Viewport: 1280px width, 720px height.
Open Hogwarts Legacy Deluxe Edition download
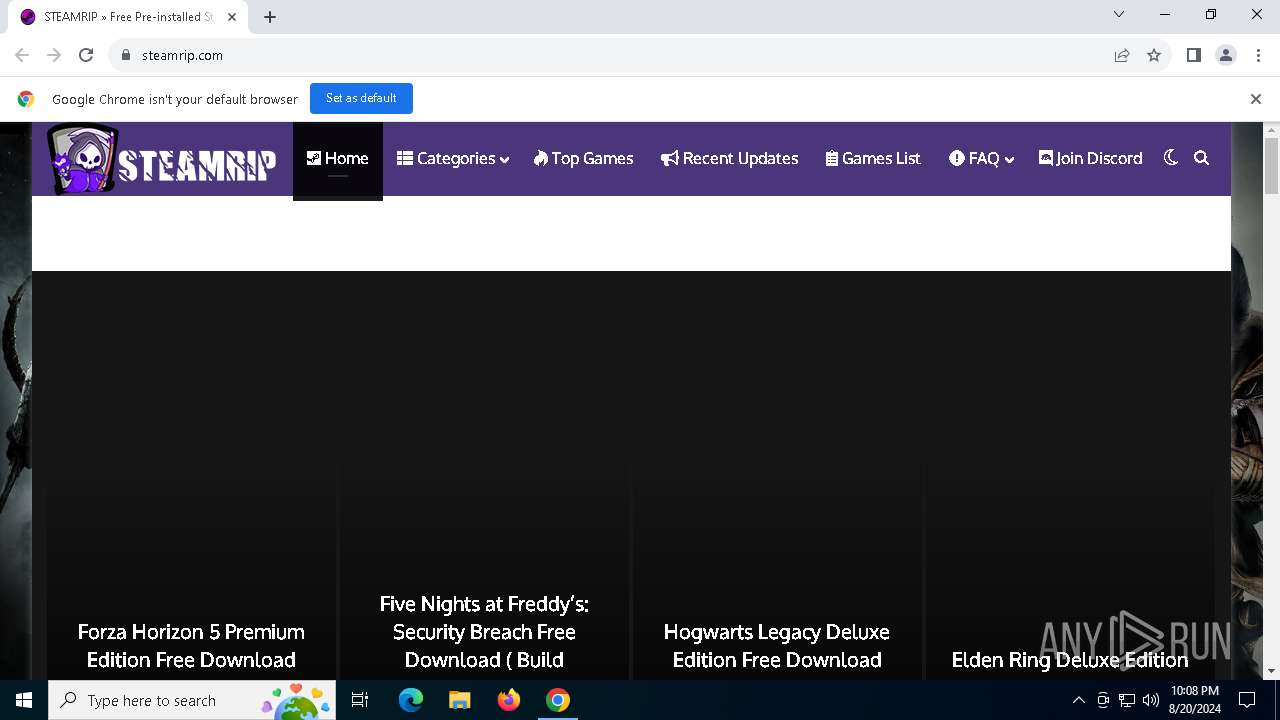pos(777,646)
